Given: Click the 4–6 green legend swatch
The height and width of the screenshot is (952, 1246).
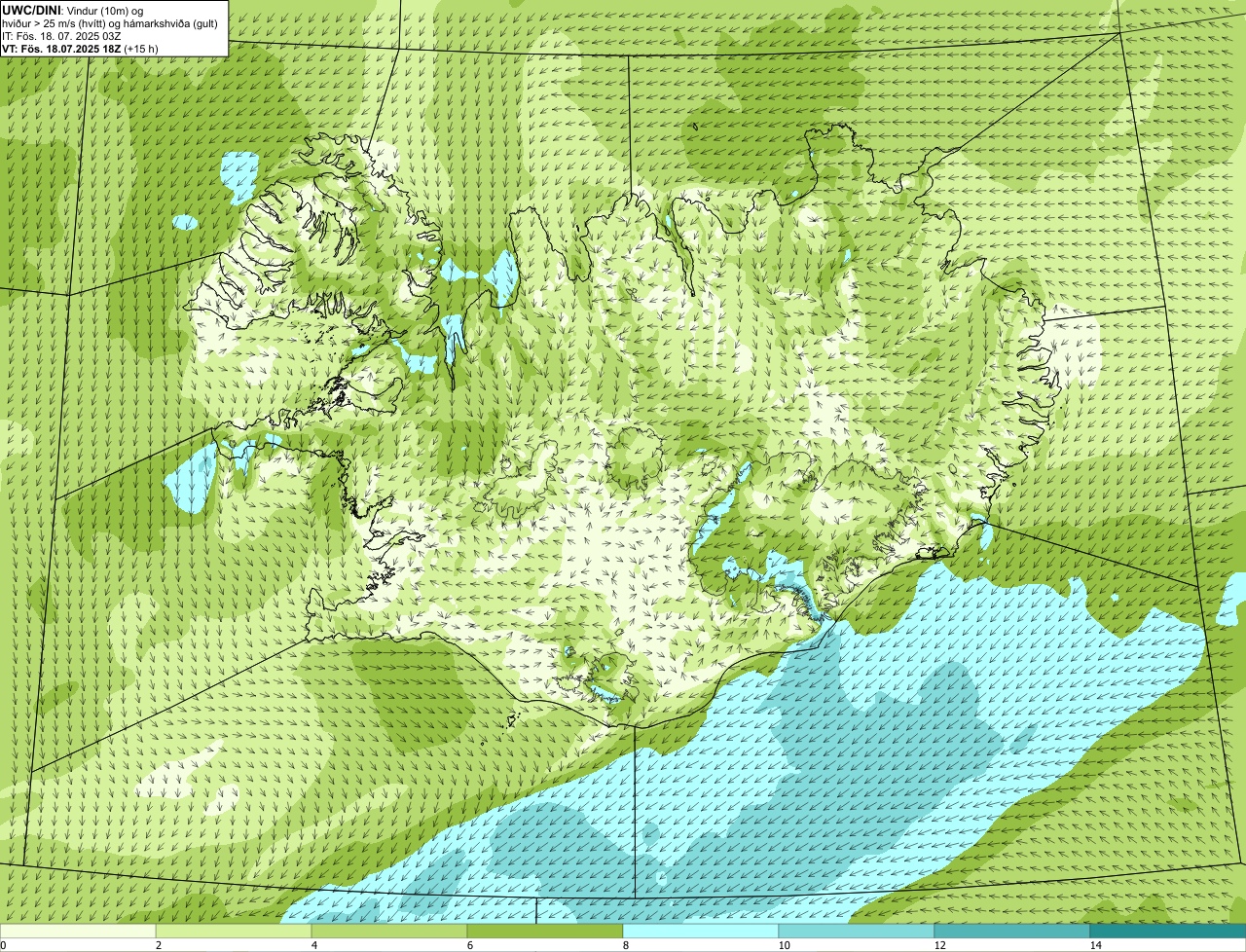Looking at the screenshot, I should [389, 931].
